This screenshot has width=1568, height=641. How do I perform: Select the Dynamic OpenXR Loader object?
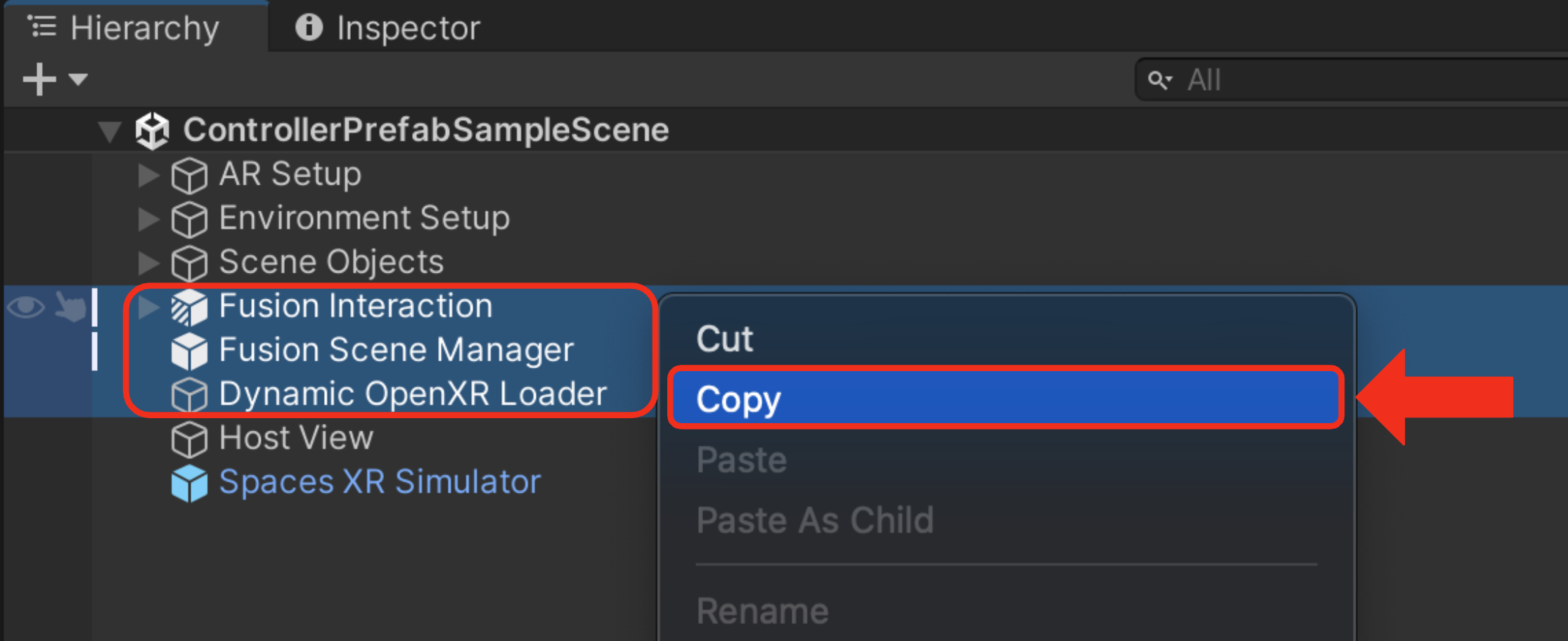click(x=413, y=394)
